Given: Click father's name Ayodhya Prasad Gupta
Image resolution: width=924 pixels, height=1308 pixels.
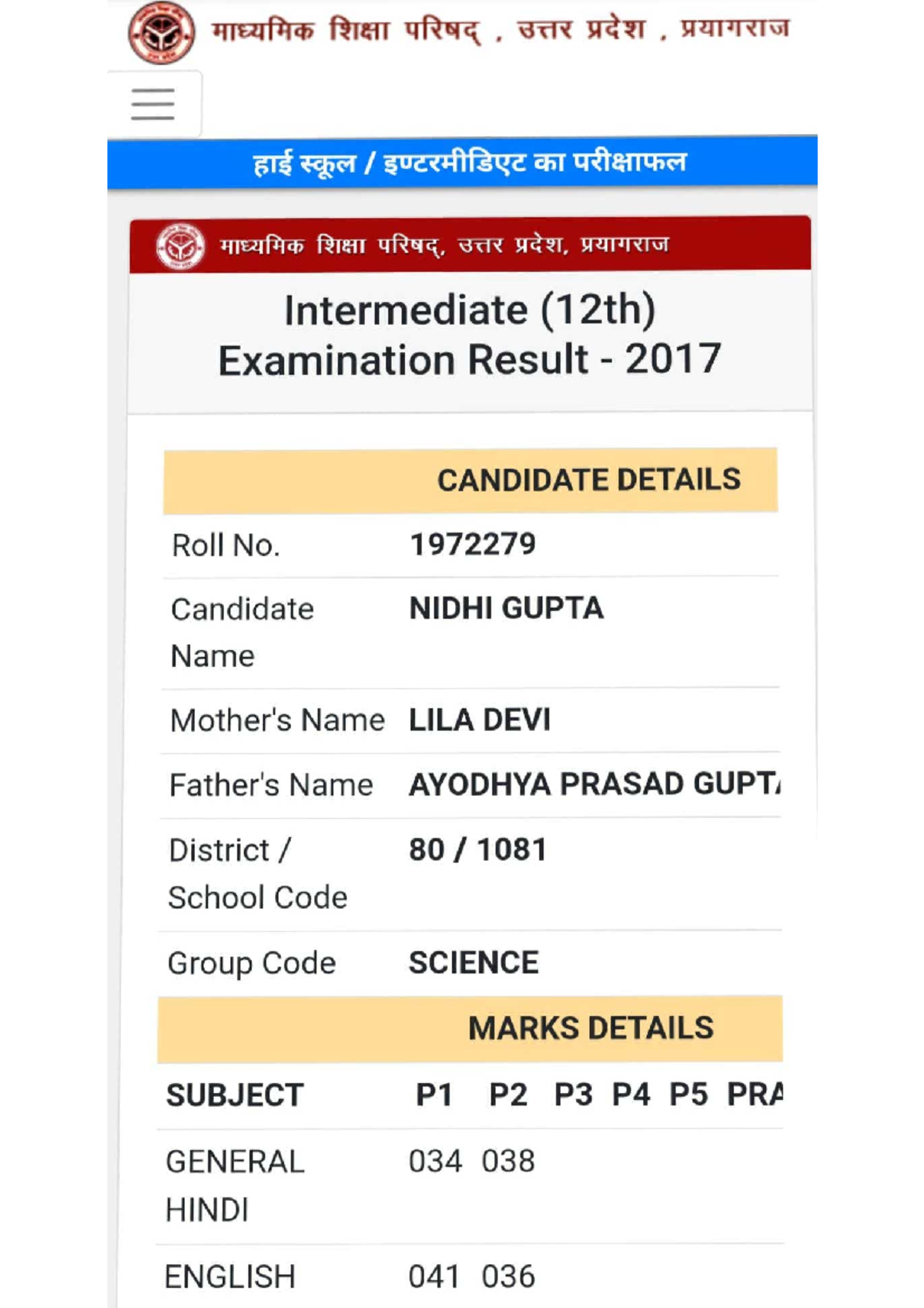Looking at the screenshot, I should click(x=594, y=784).
